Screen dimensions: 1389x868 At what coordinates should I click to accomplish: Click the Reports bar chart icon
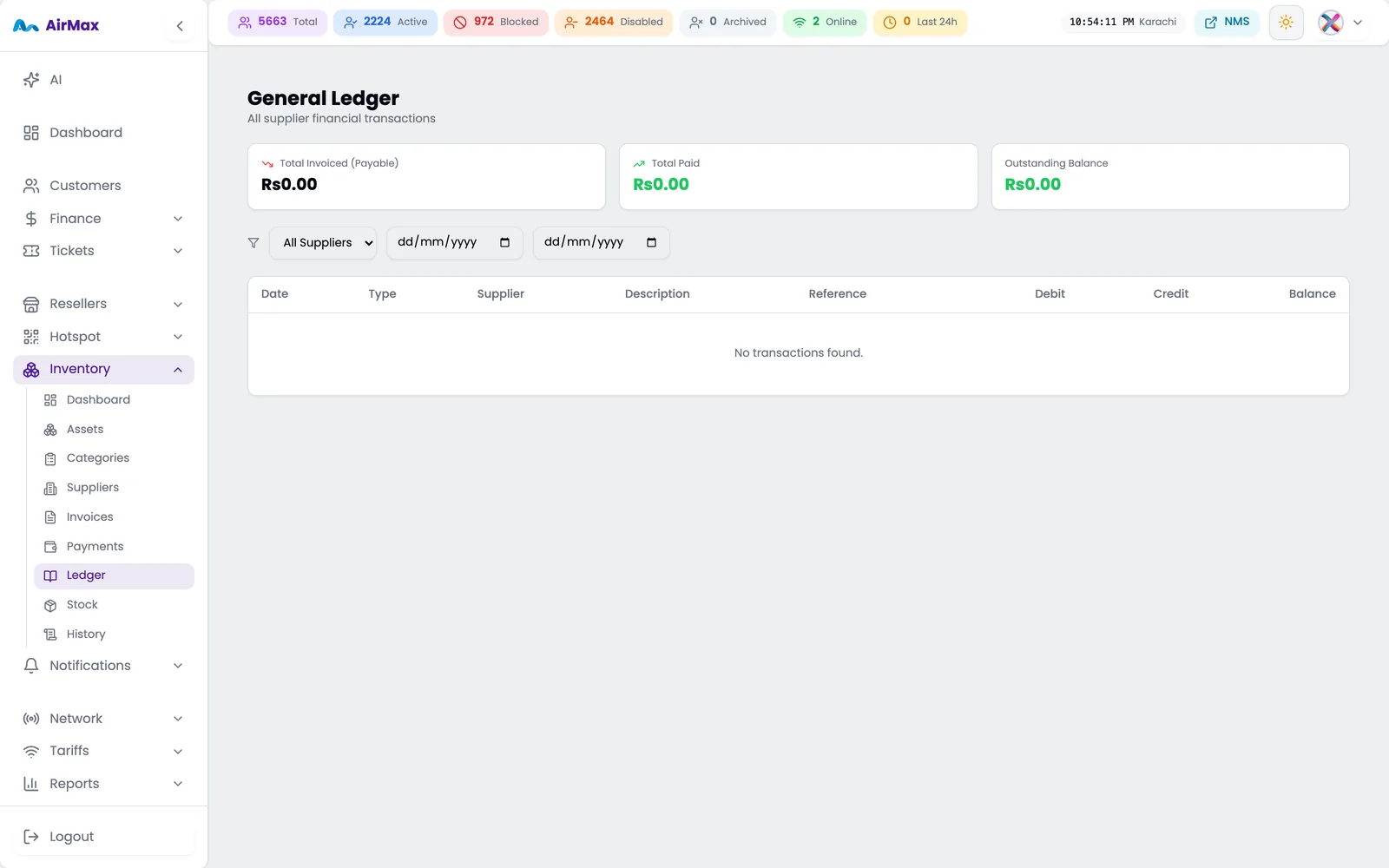point(31,784)
